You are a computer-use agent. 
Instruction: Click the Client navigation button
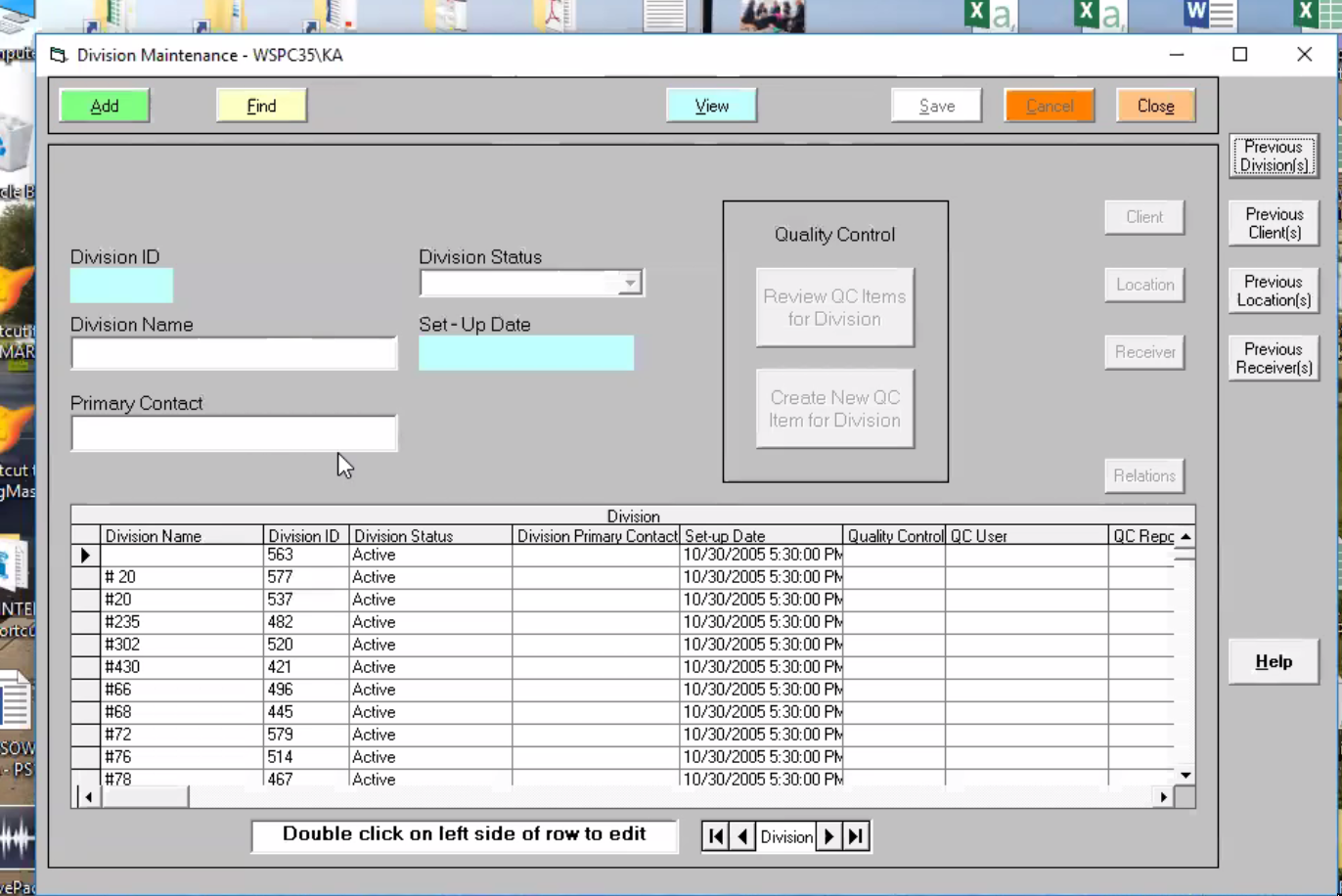point(1144,217)
